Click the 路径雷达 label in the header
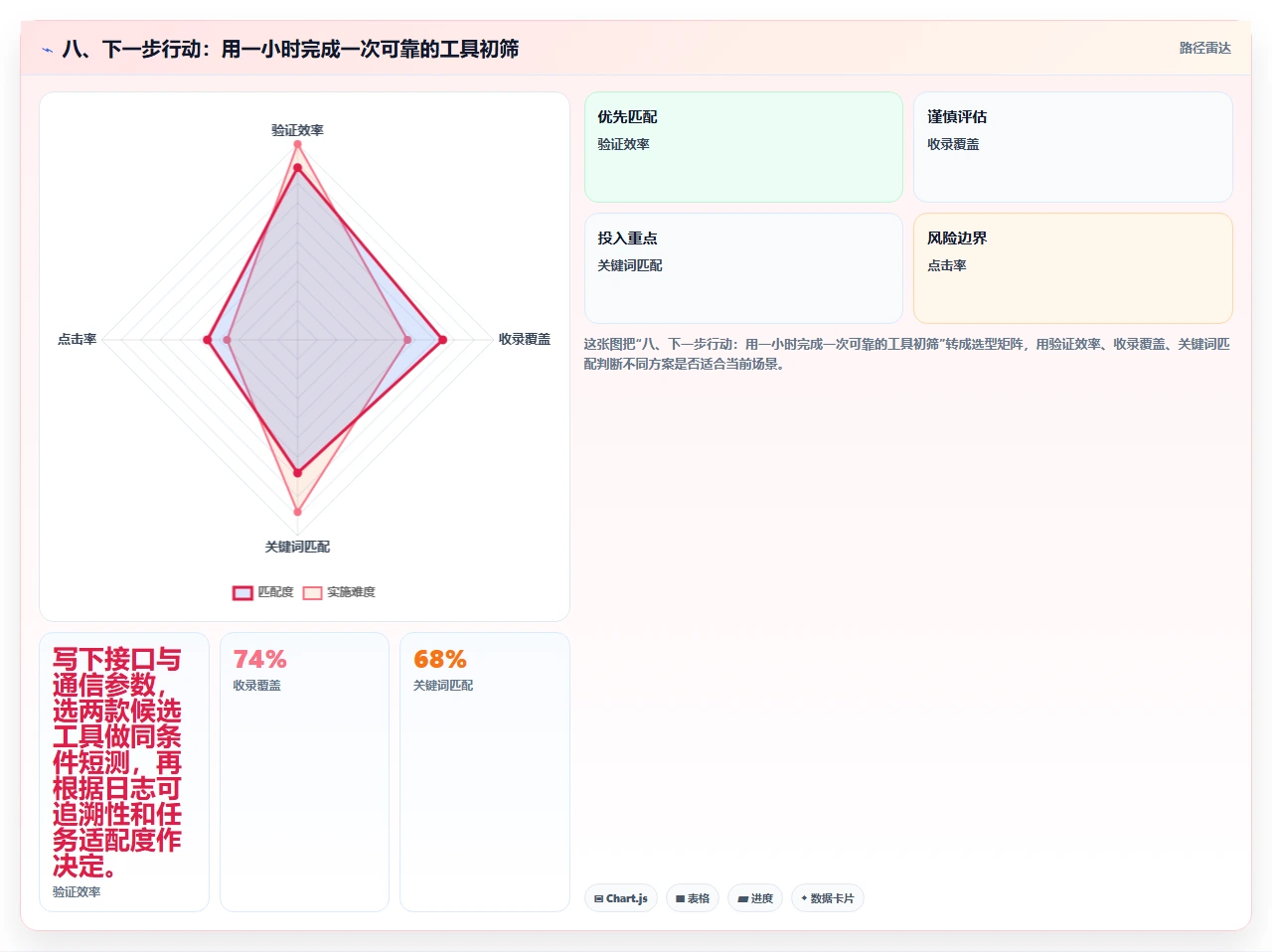1272x952 pixels. pyautogui.click(x=1204, y=48)
